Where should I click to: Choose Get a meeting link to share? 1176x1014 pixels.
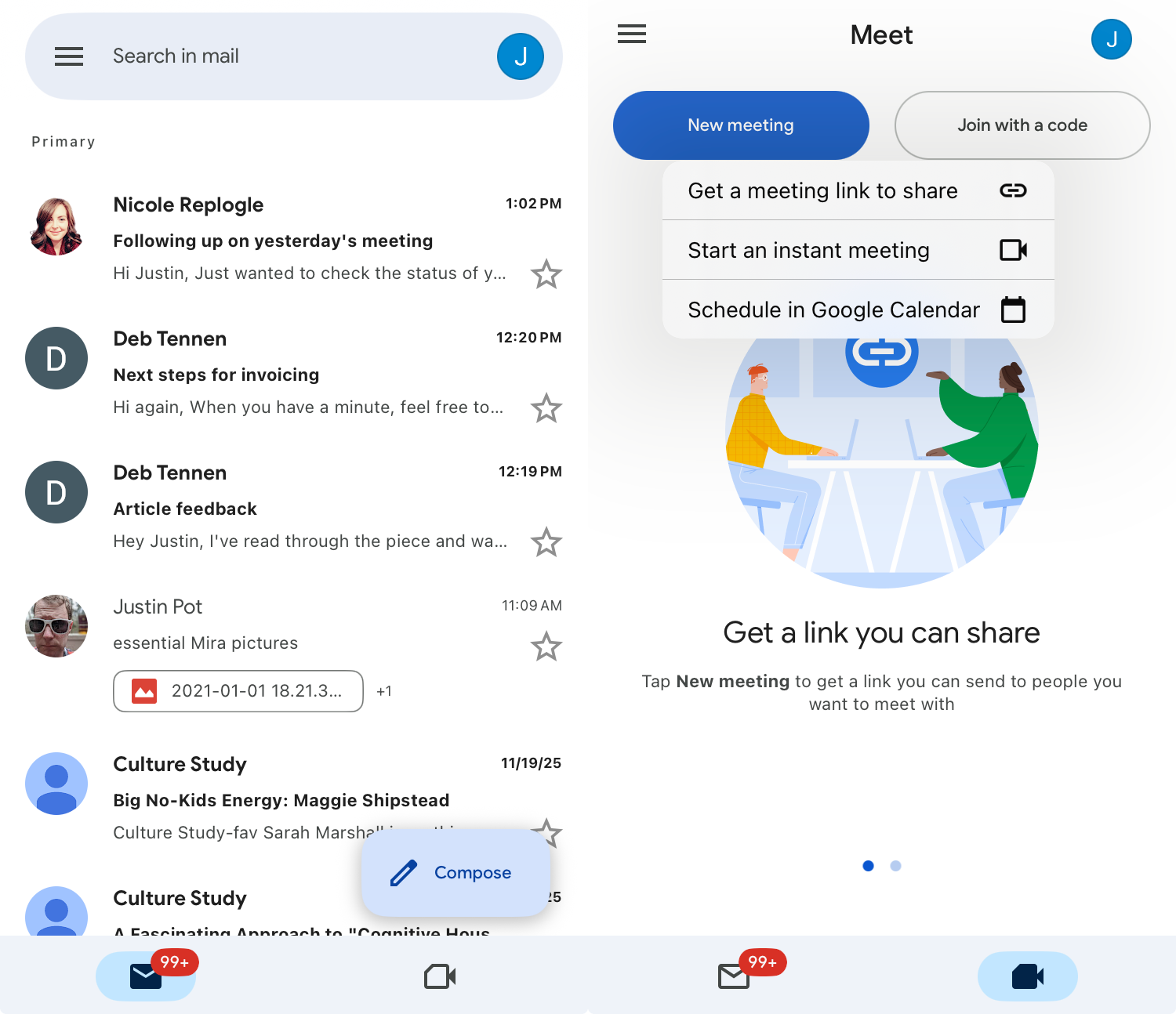pos(822,190)
